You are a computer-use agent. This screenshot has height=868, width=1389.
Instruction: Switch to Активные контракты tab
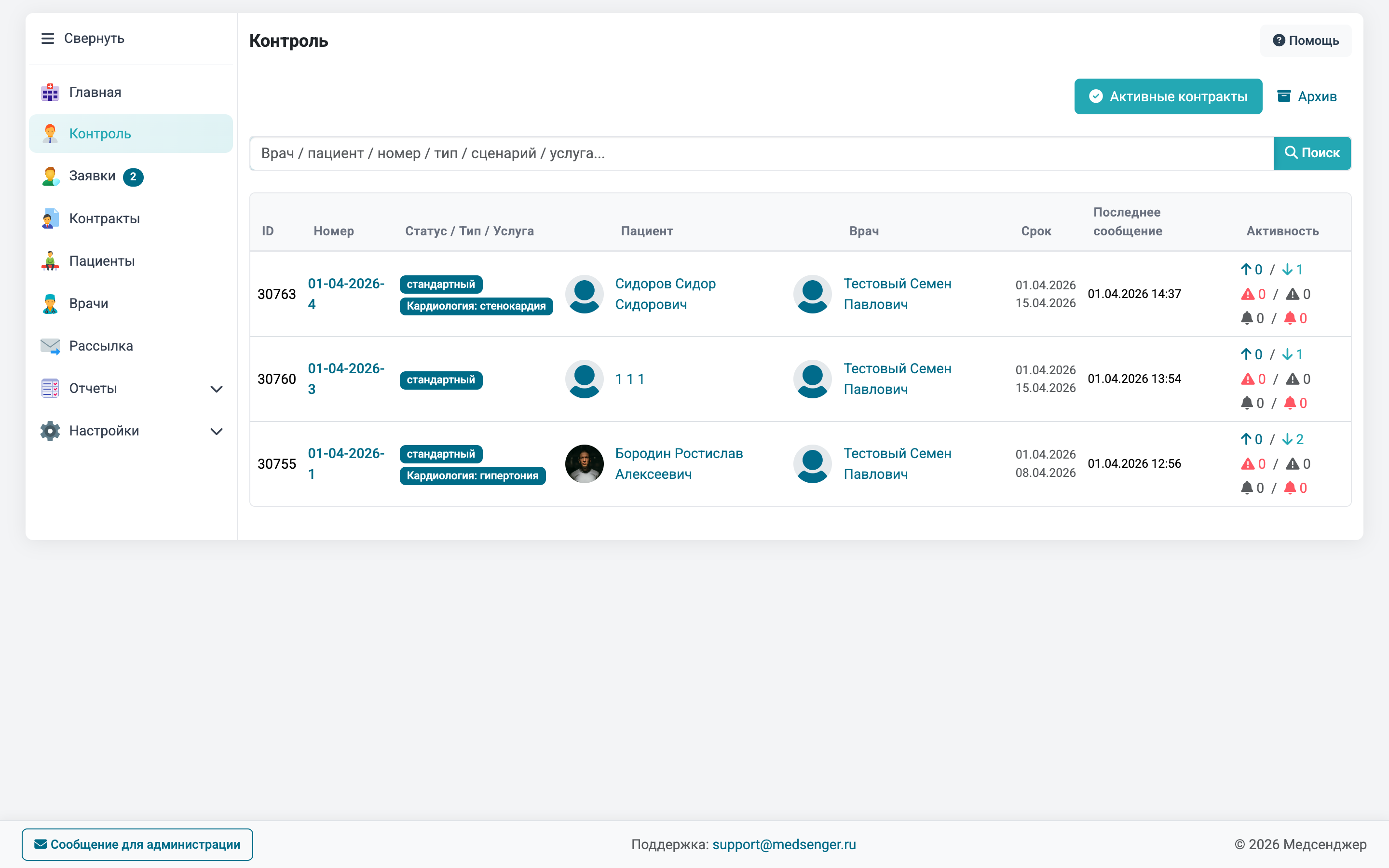(x=1168, y=96)
